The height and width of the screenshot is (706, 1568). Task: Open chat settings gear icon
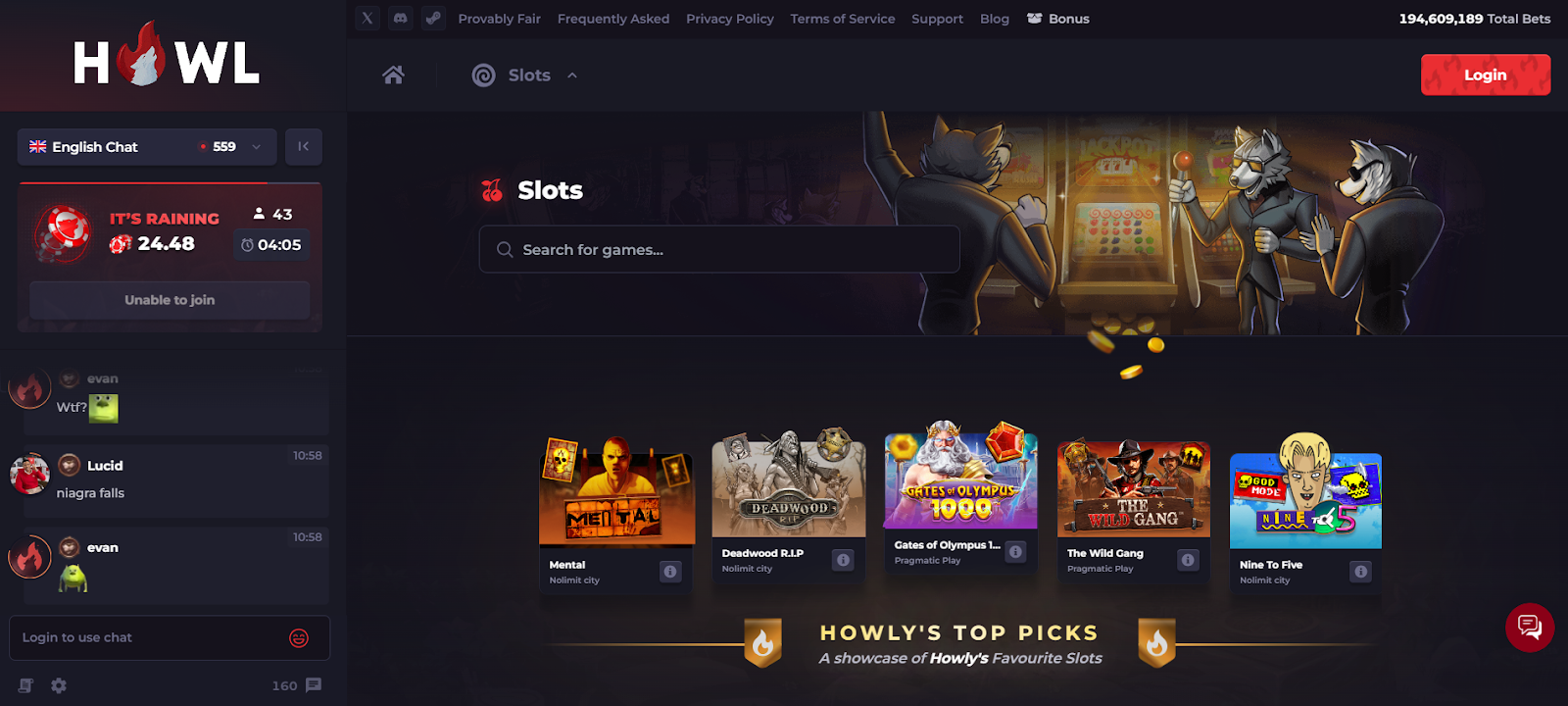[59, 685]
